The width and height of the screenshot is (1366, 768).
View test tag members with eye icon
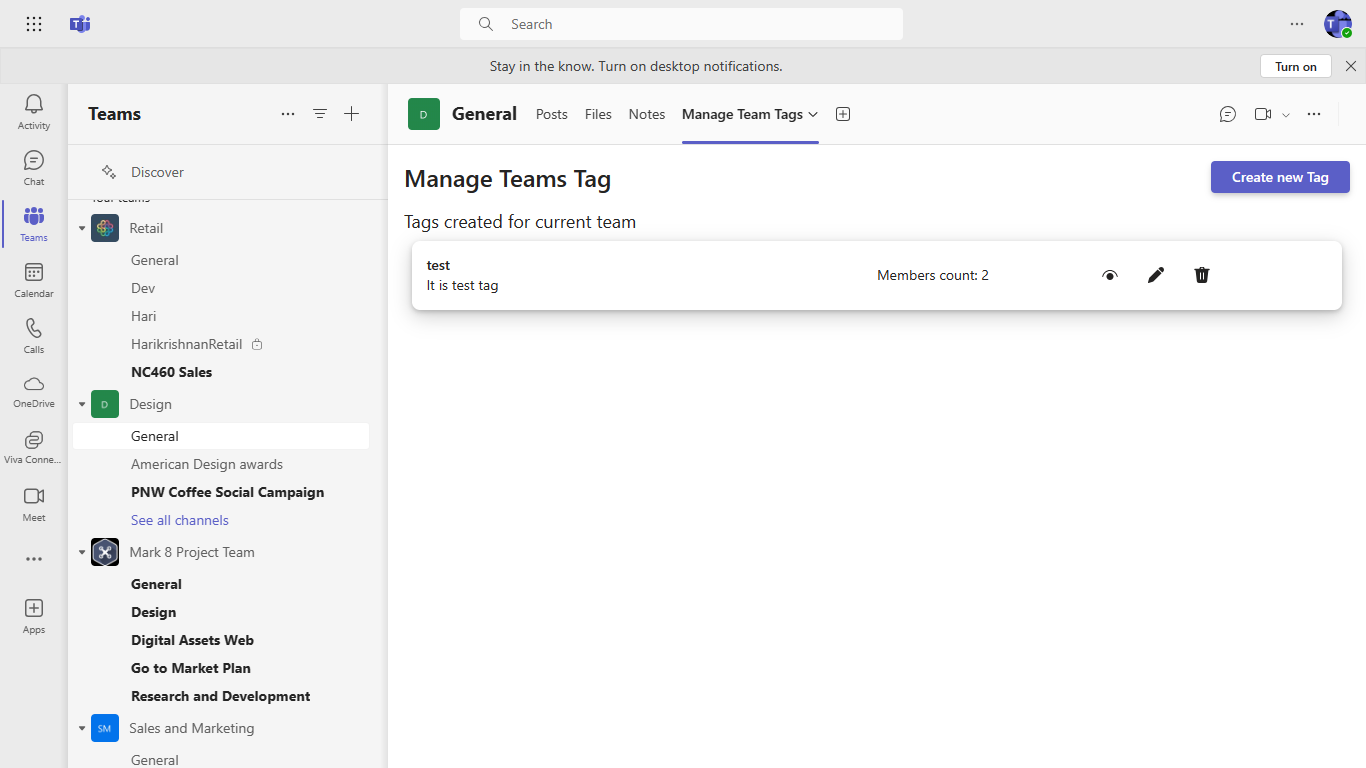[x=1110, y=275]
